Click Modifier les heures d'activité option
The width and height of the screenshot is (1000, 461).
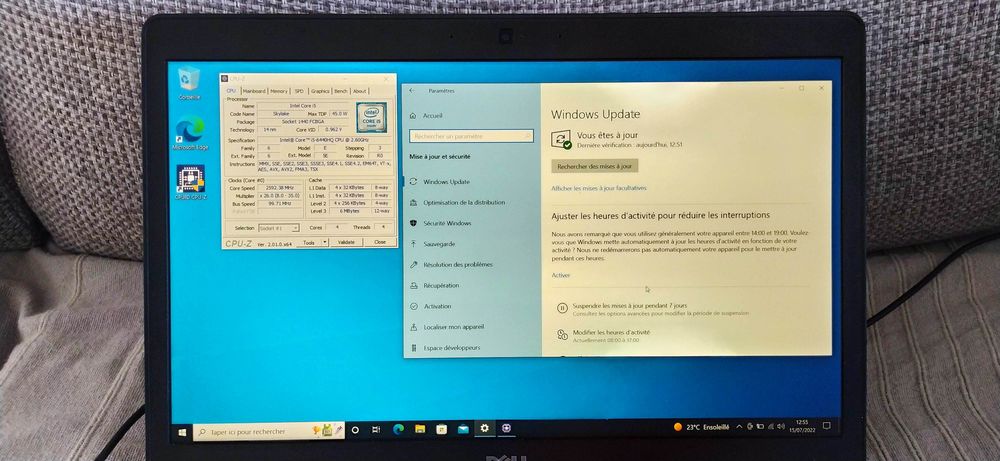click(x=611, y=332)
